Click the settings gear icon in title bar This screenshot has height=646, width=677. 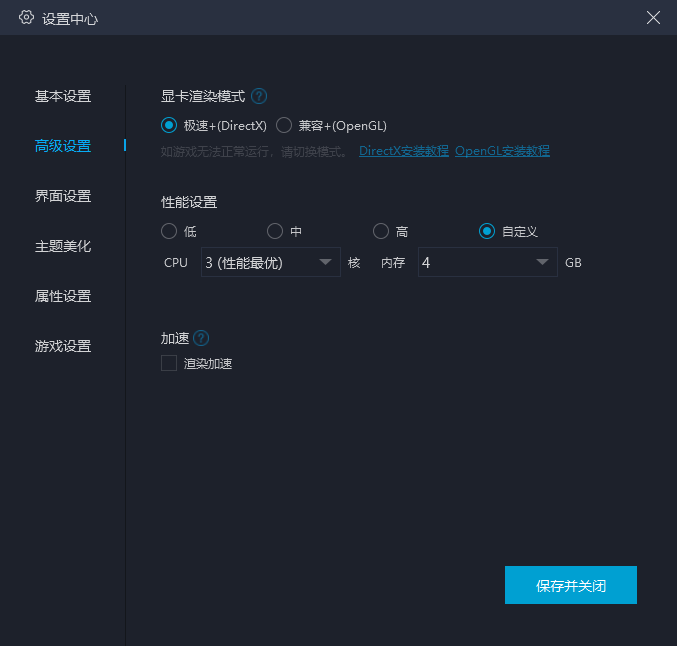click(x=26, y=18)
